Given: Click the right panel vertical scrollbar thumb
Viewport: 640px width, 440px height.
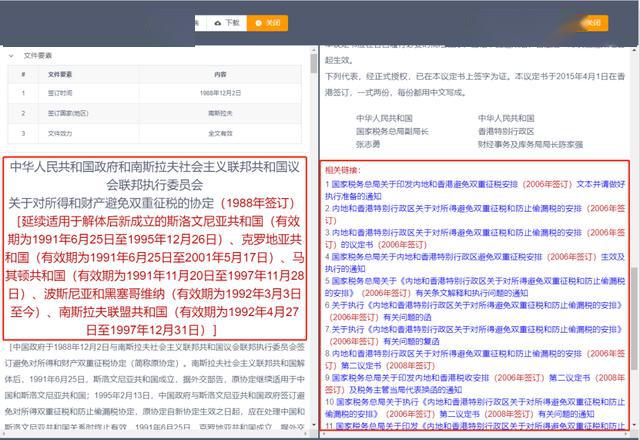Looking at the screenshot, I should pyautogui.click(x=634, y=318).
